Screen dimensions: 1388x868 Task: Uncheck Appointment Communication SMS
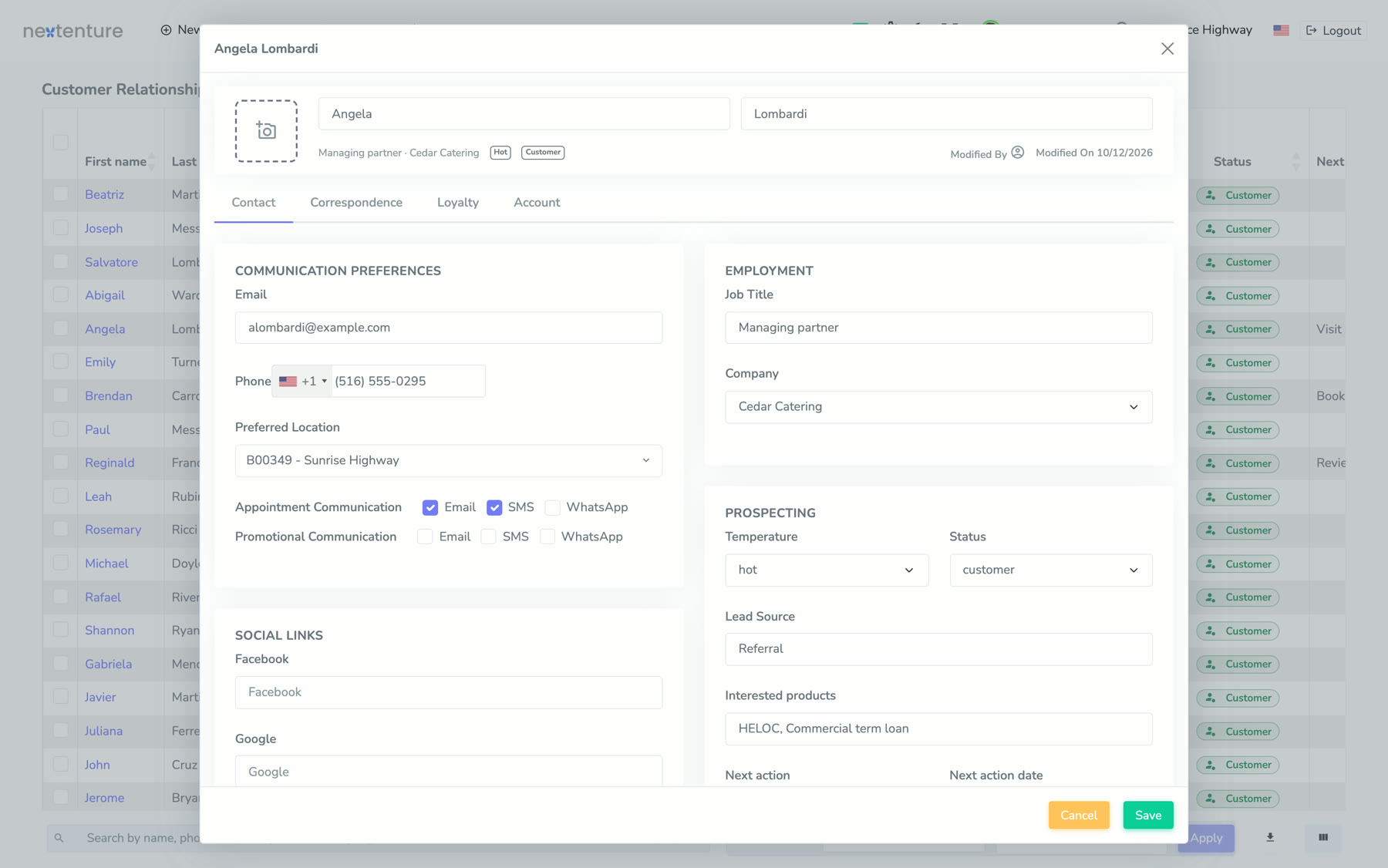(x=494, y=507)
